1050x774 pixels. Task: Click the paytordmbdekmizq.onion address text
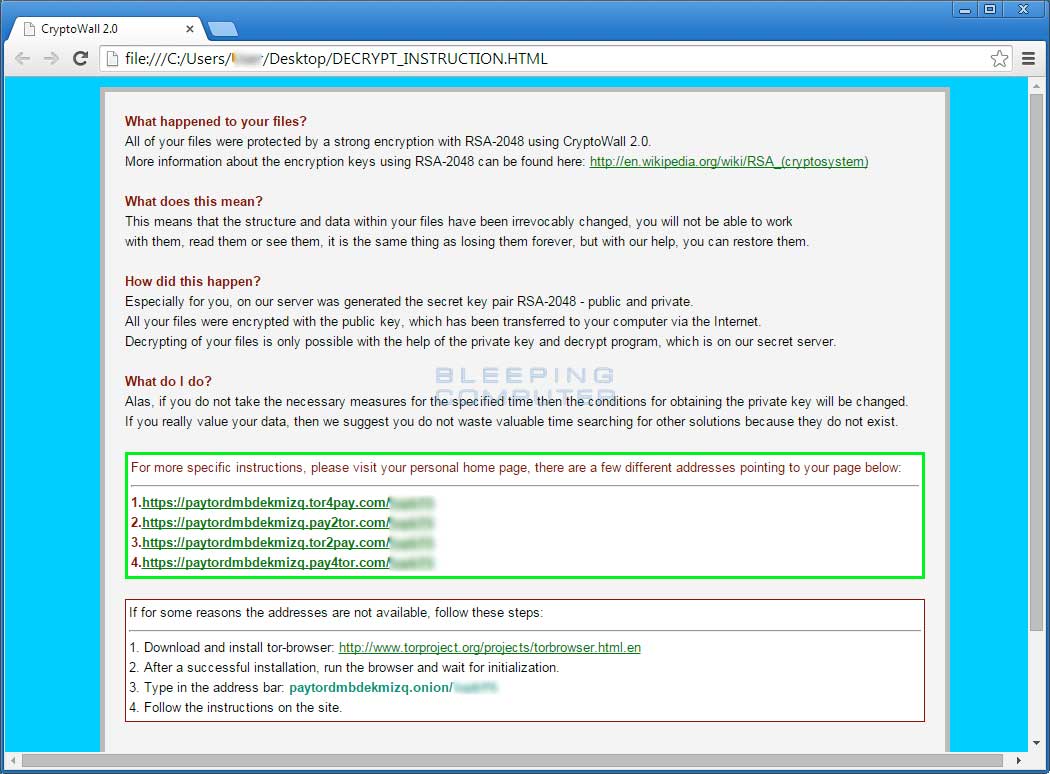(372, 688)
